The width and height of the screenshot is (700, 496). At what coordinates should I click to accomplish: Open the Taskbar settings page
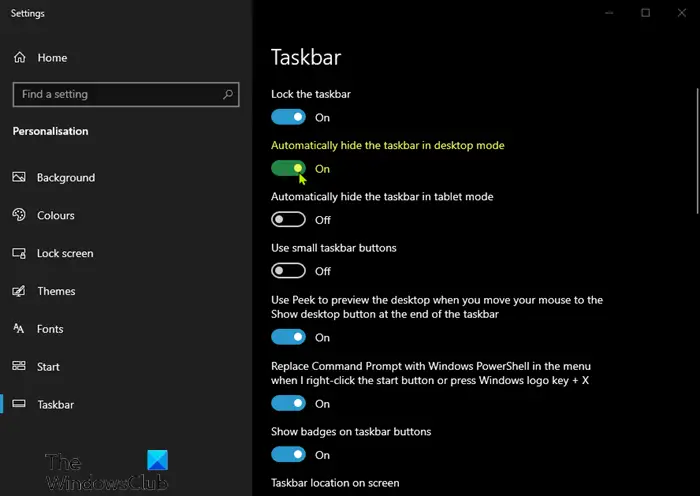tap(56, 404)
